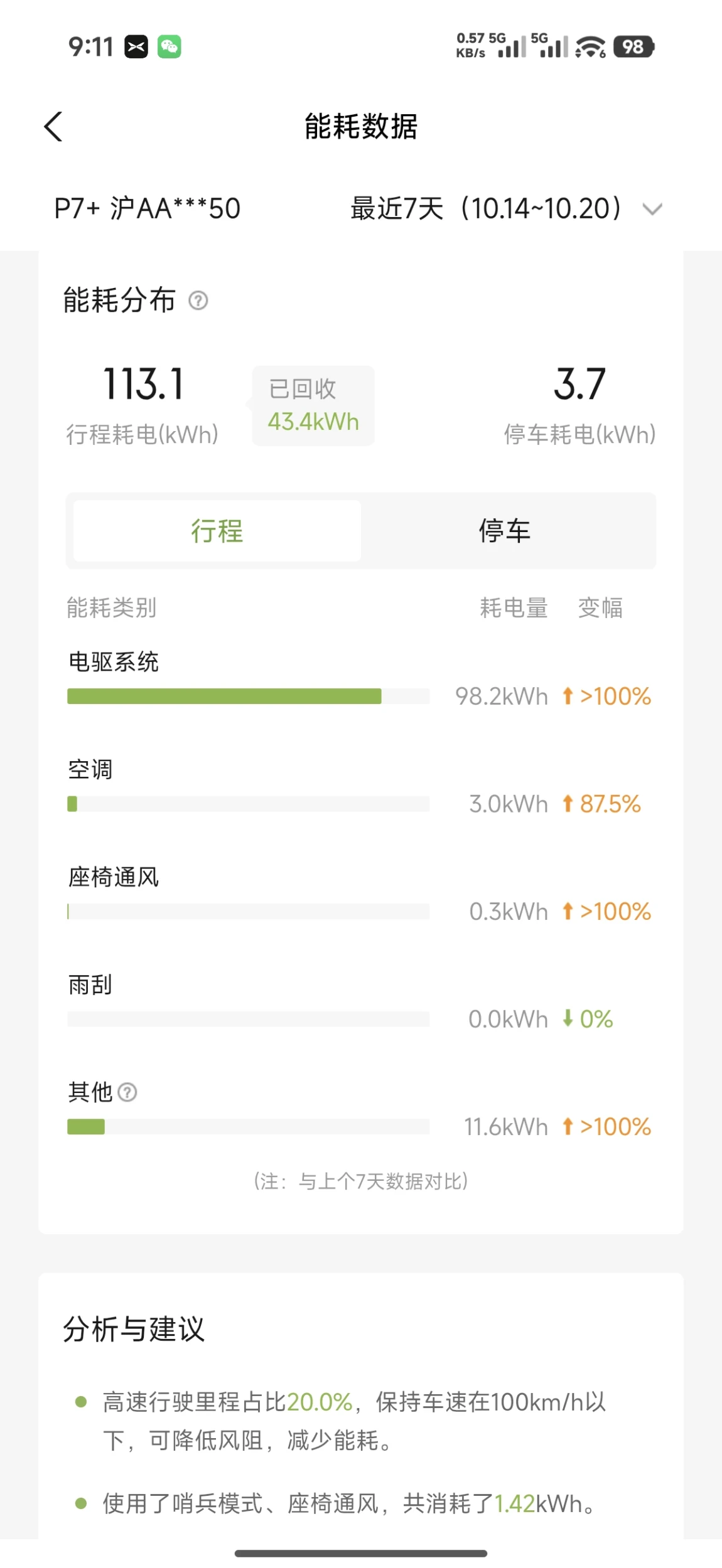Tap the XPeng logo status icon
This screenshot has height=1568, width=722.
tap(136, 47)
